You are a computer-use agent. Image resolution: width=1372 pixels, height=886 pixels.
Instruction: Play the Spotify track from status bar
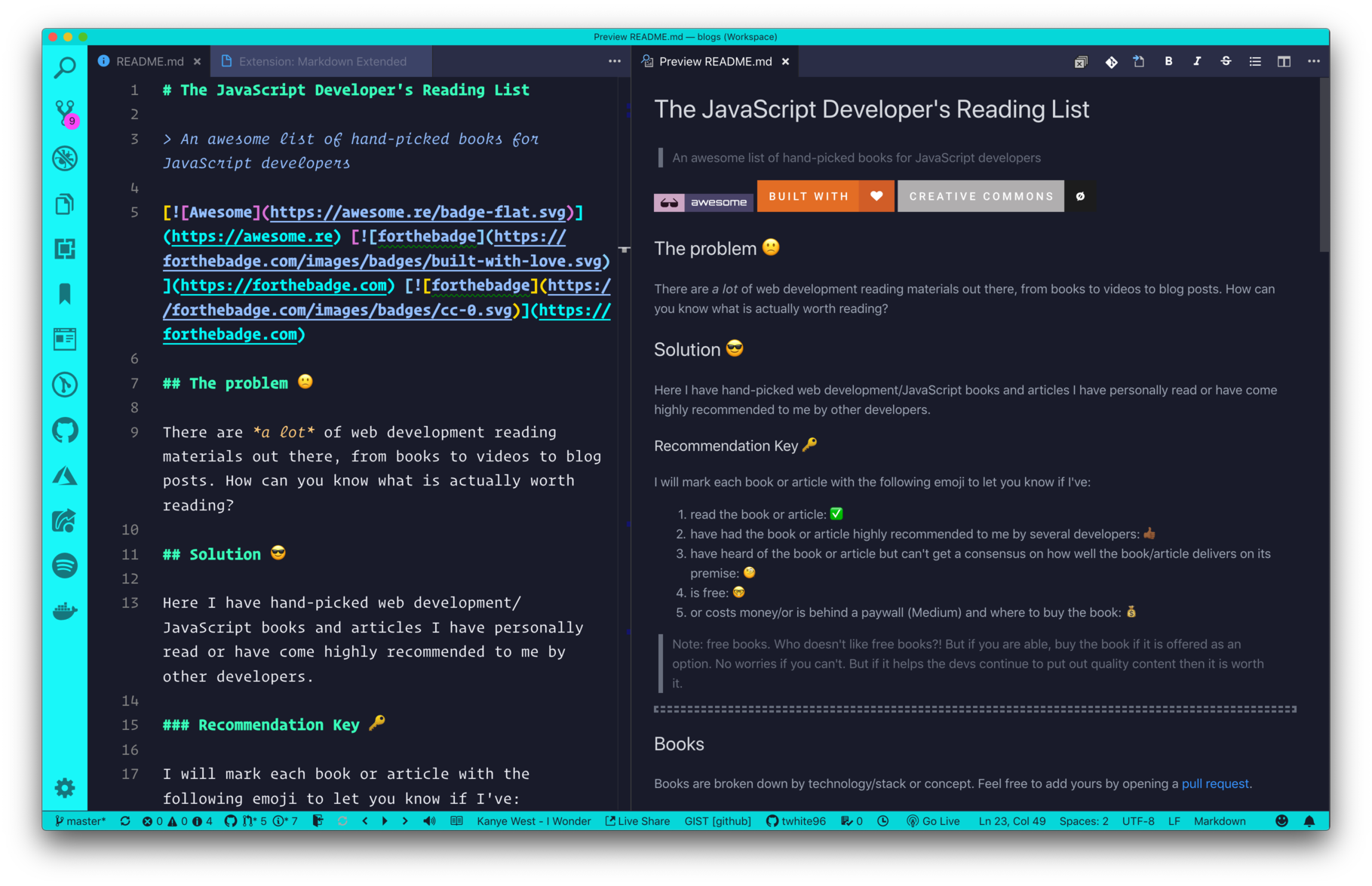click(x=385, y=821)
